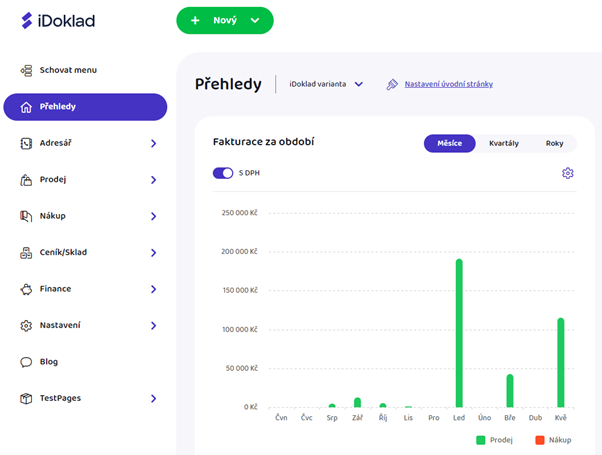Click the 100 000 Kč axis label
This screenshot has width=602, height=455.
[240, 329]
